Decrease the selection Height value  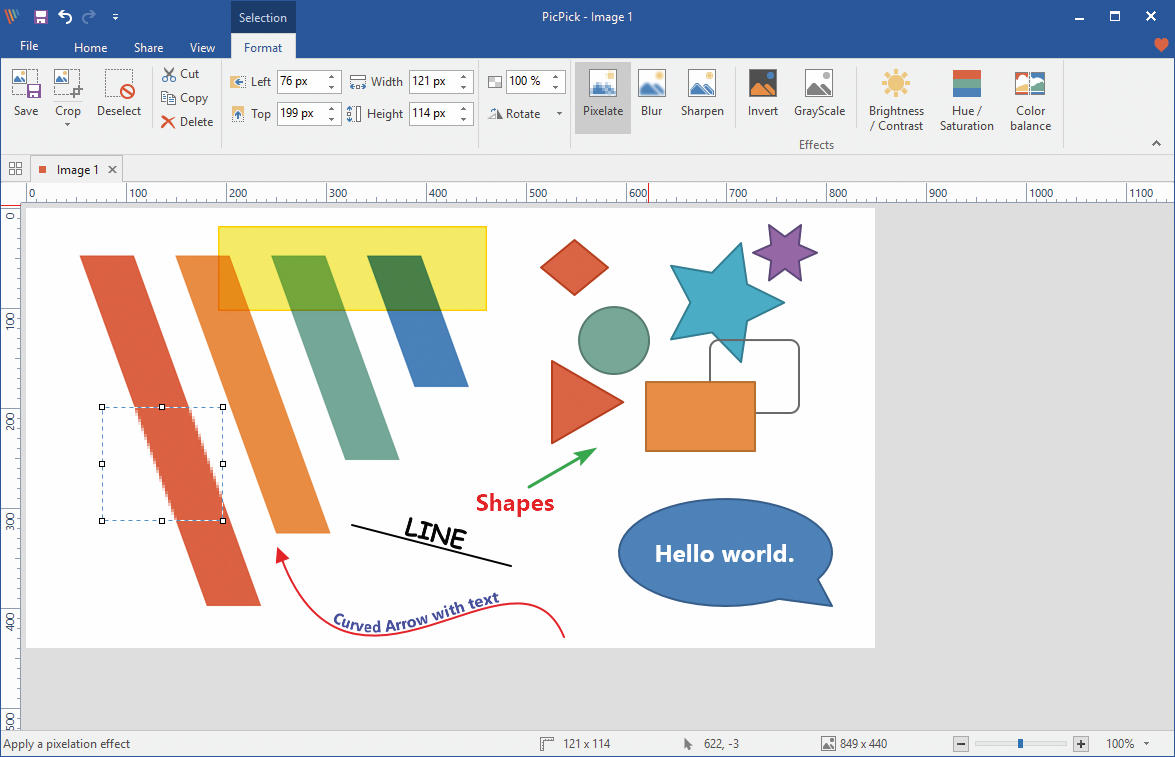point(464,119)
